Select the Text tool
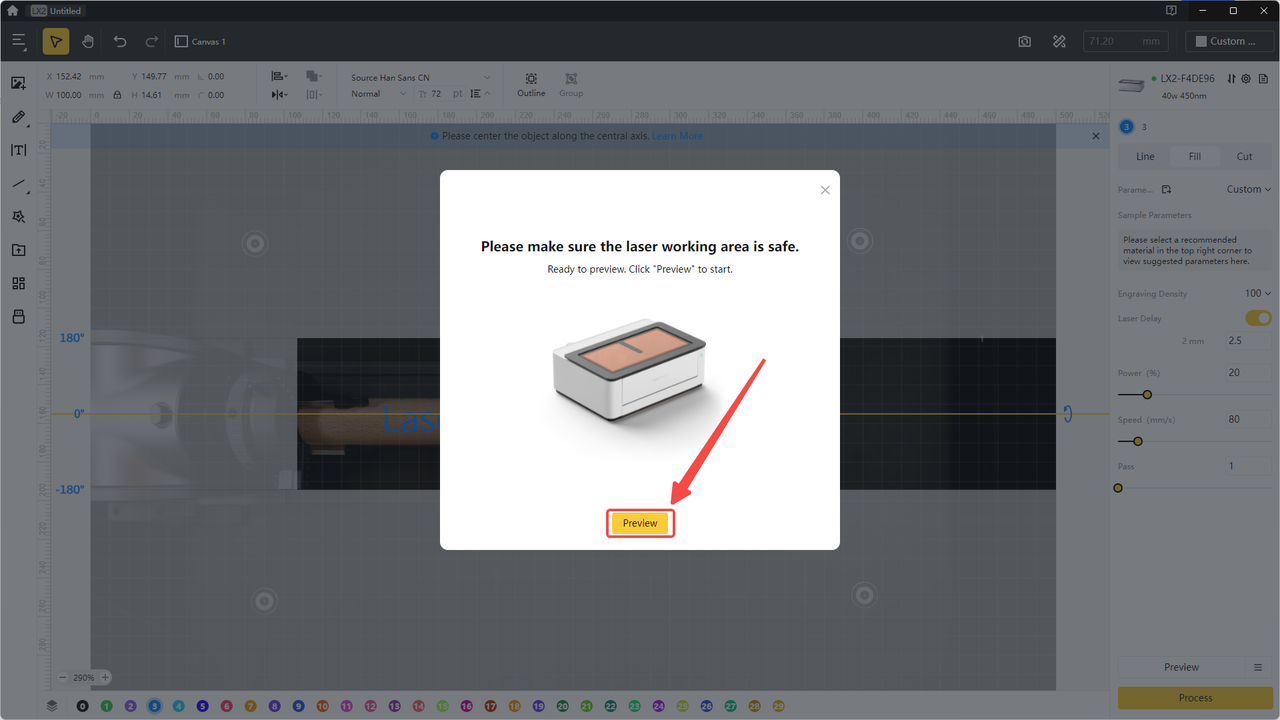Image resolution: width=1280 pixels, height=720 pixels. (18, 150)
